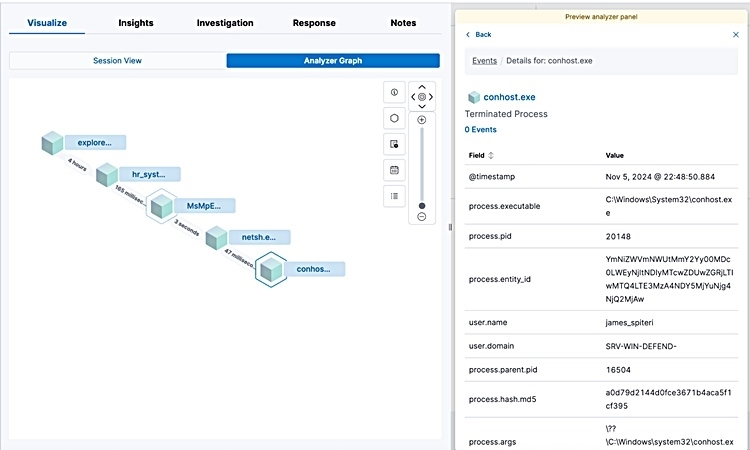Image resolution: width=750 pixels, height=450 pixels.
Task: Select the conhos... process node cube
Action: coord(271,269)
